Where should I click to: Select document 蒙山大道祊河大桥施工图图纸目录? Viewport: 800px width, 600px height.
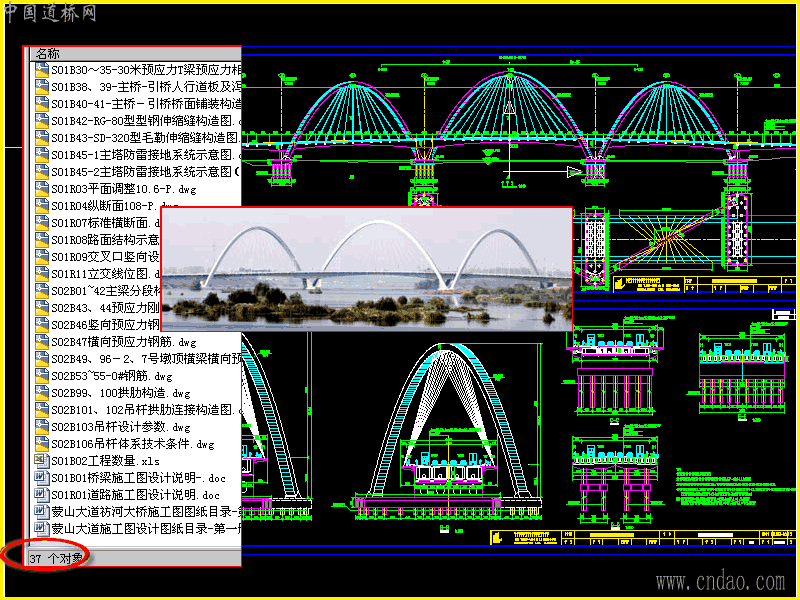(146, 512)
